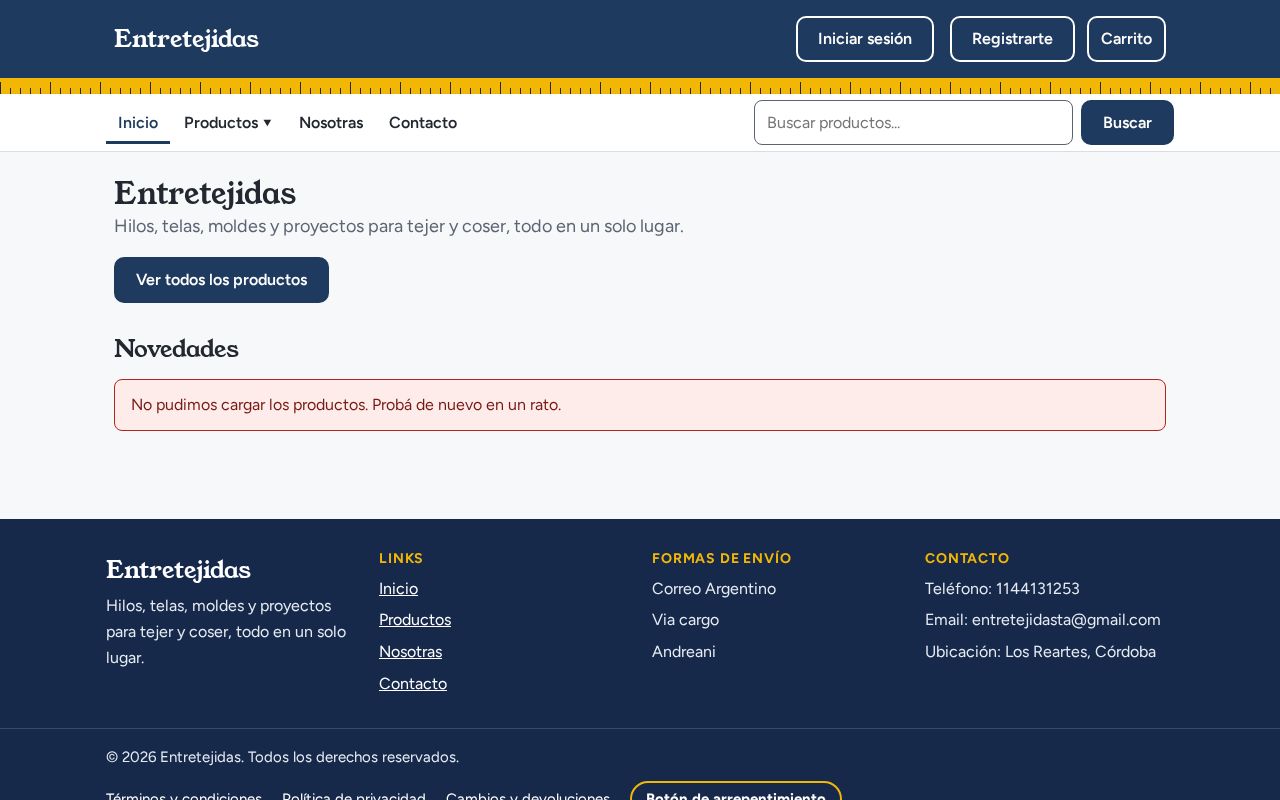Click the subtitle under the main Entretejidas heading
The height and width of the screenshot is (800, 1280).
point(399,226)
